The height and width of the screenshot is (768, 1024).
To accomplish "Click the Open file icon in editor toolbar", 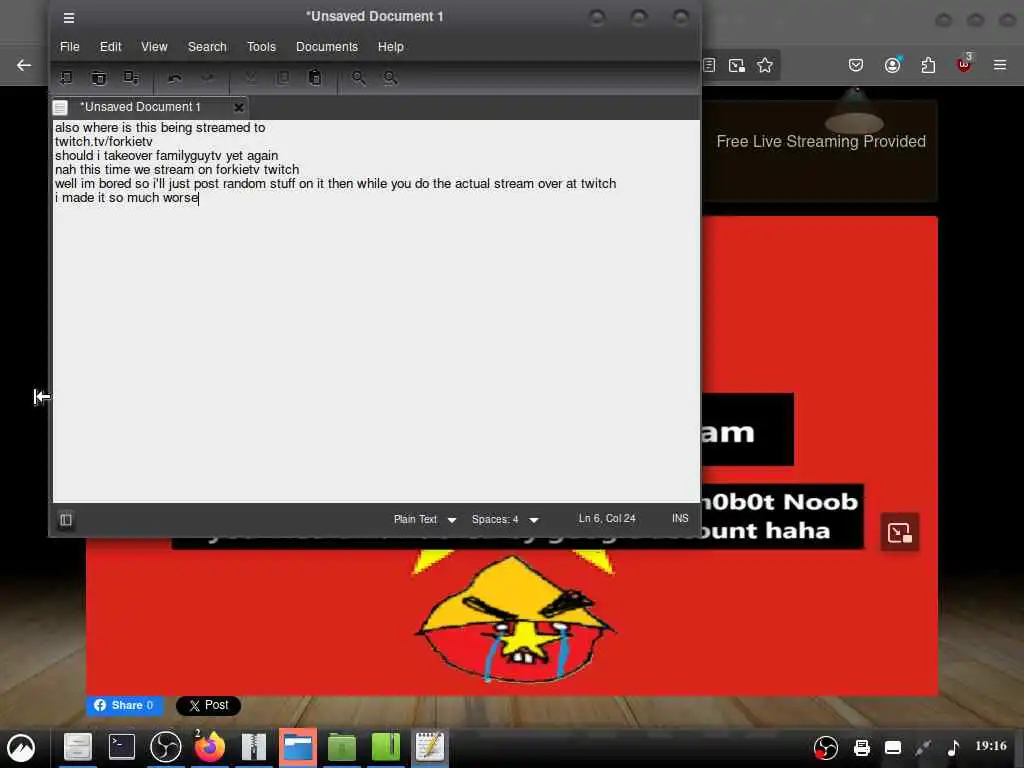I will (99, 78).
